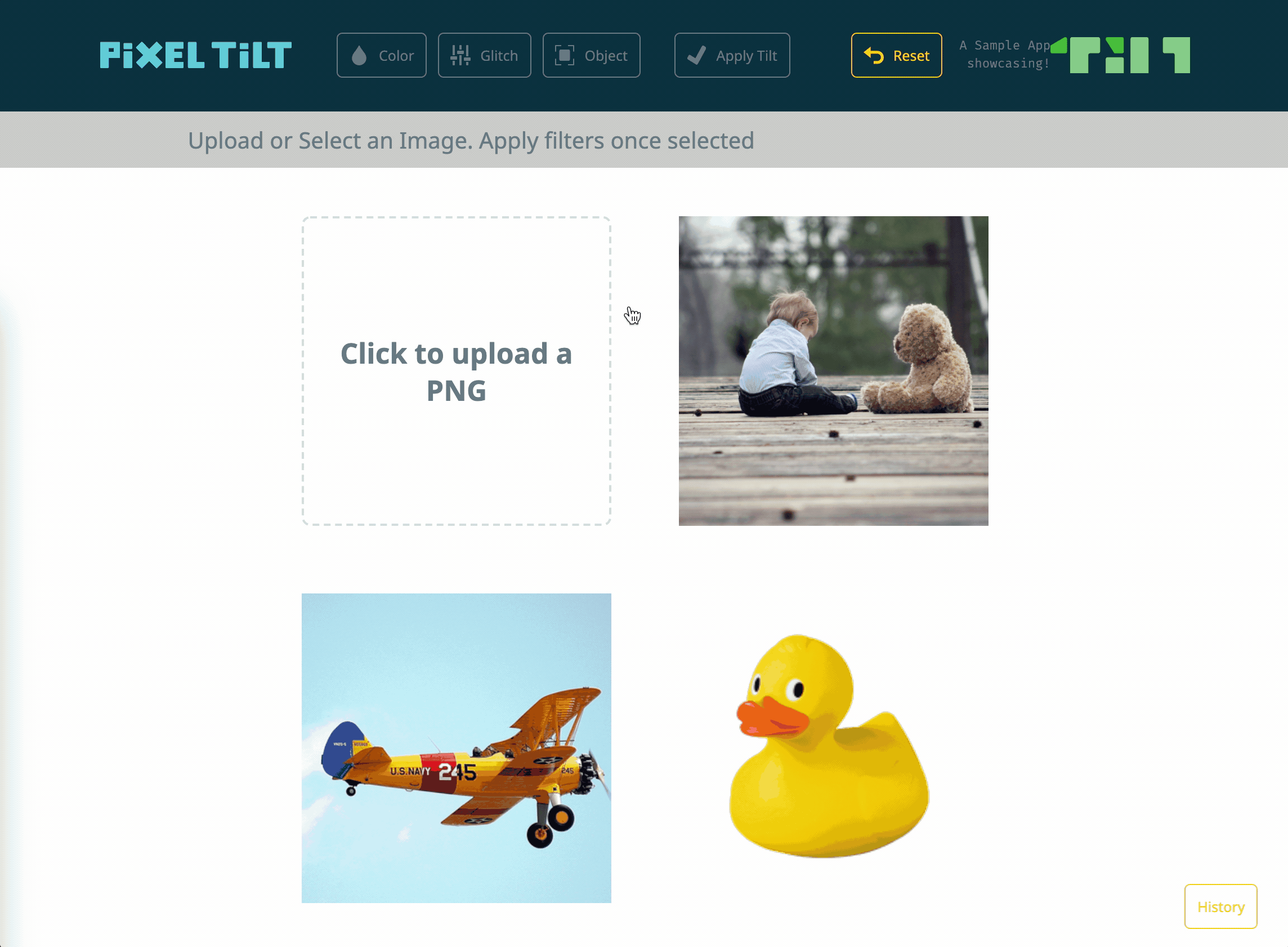
Task: Click the Apply Tilt checkmark icon
Action: pos(698,55)
